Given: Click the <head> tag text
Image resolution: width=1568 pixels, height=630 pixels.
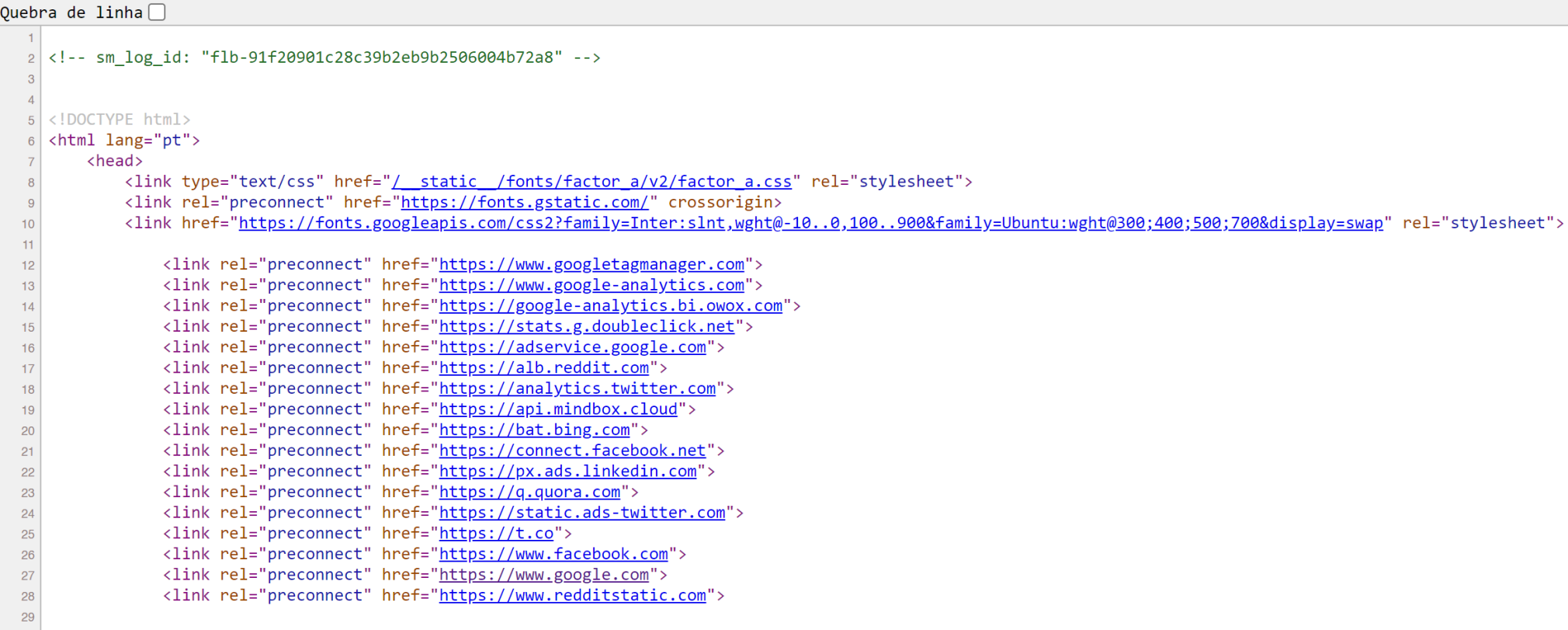Looking at the screenshot, I should (115, 161).
